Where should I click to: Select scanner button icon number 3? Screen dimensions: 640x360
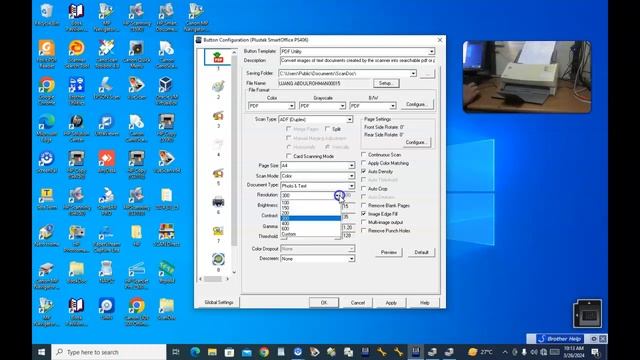tap(218, 116)
